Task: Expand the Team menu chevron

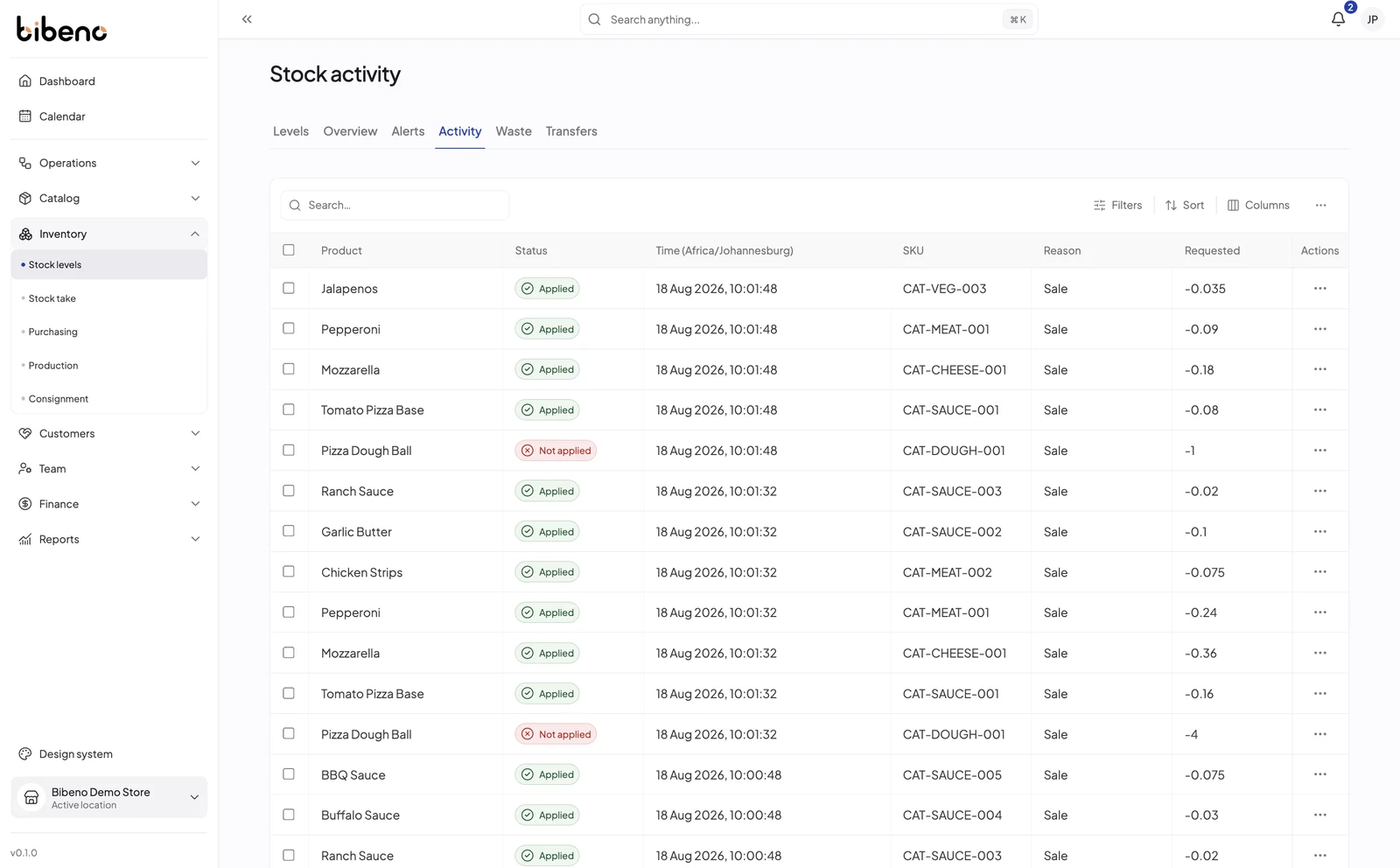Action: pyautogui.click(x=195, y=468)
